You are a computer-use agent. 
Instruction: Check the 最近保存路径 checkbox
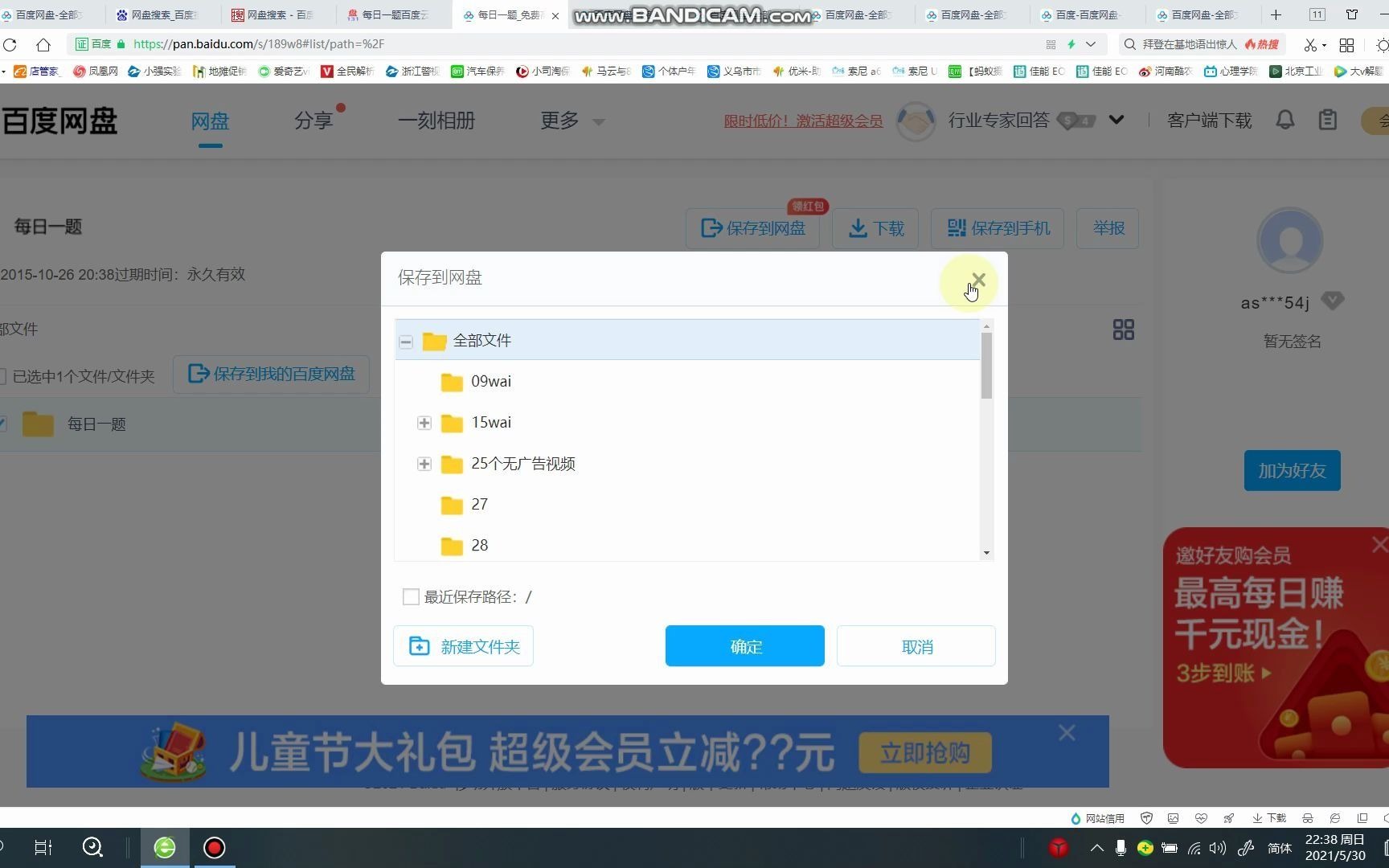(411, 596)
